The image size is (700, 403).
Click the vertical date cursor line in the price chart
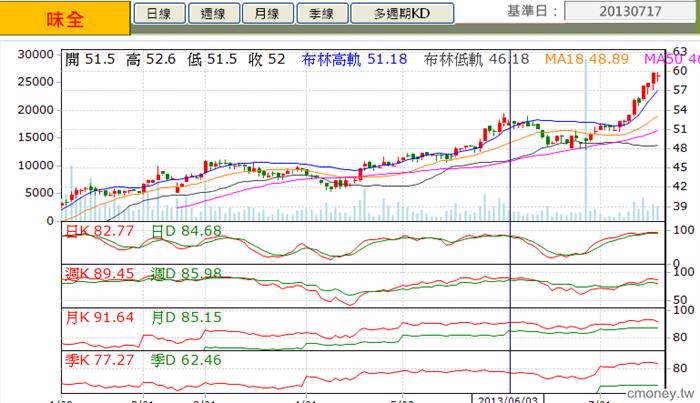[510, 134]
